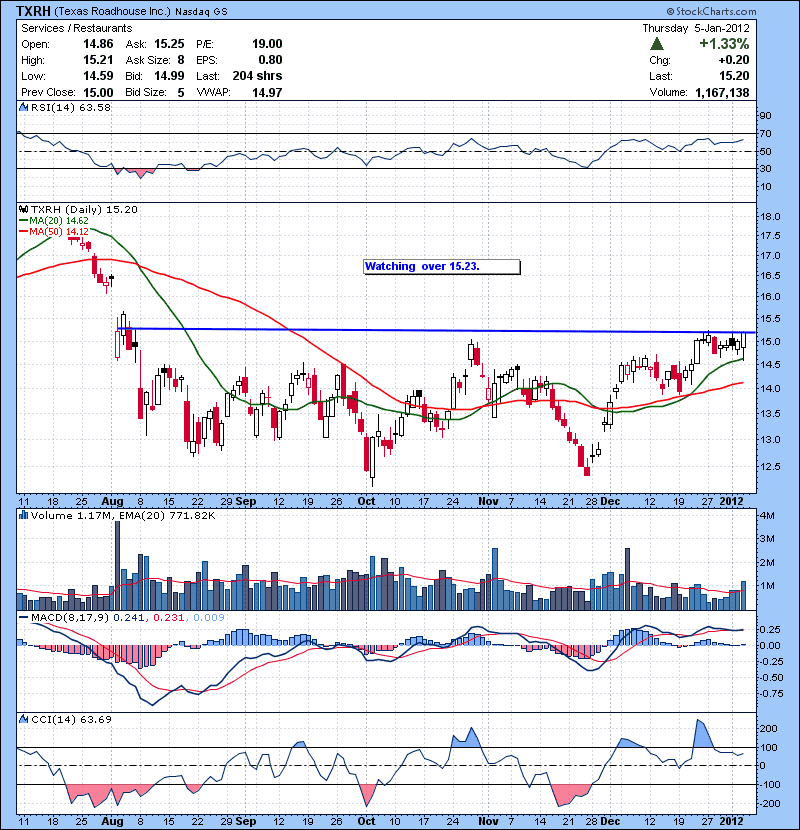Screen dimensions: 800x830
Task: Click the 'CCI(14) 63.69' panel label
Action: (x=71, y=719)
